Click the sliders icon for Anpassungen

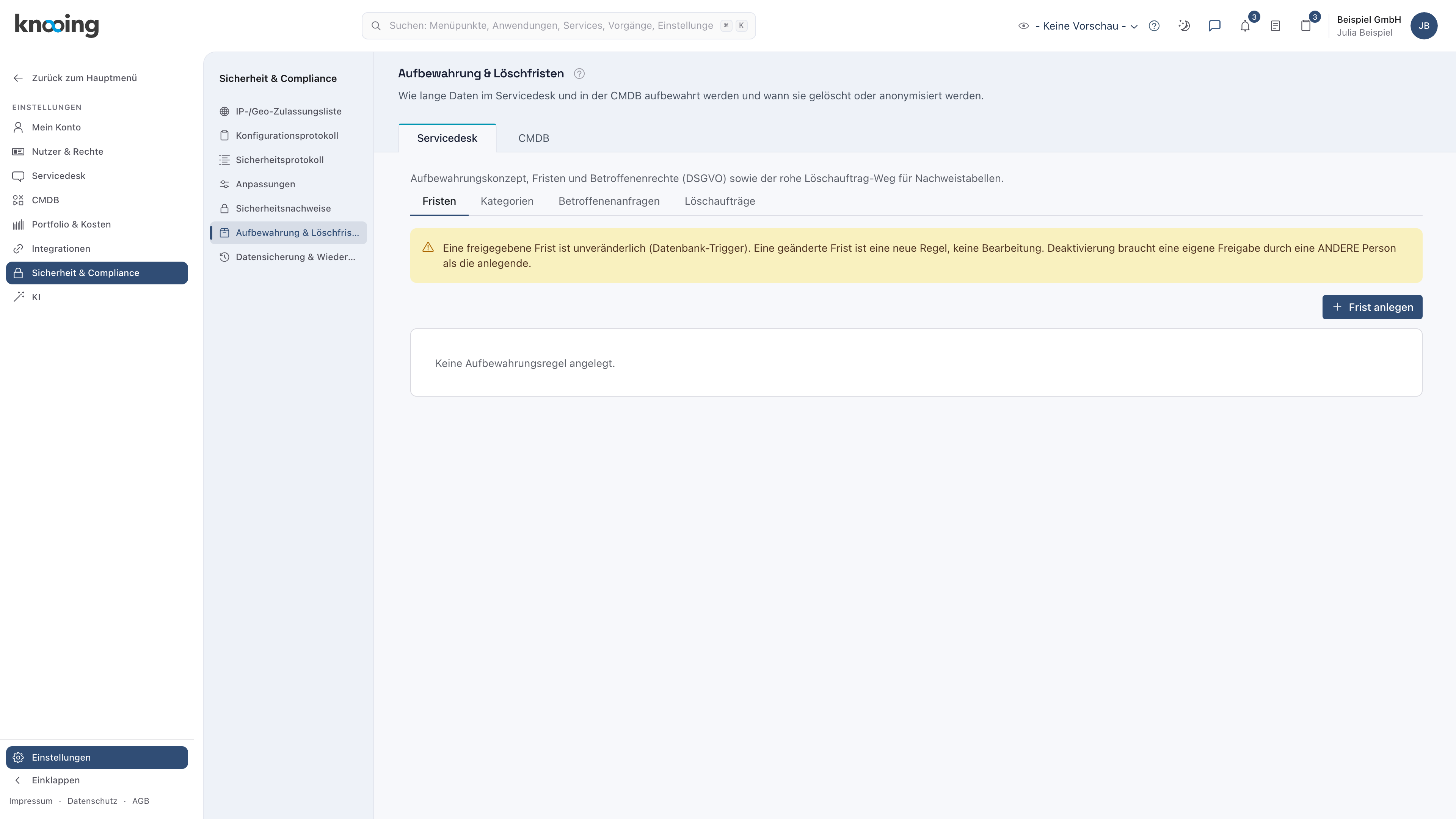coord(224,184)
